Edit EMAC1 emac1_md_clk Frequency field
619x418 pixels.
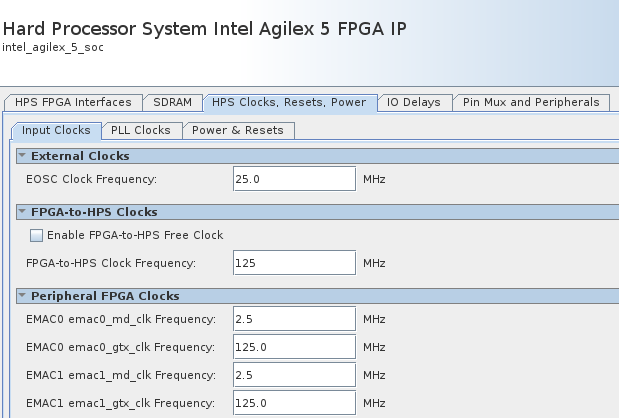(294, 375)
